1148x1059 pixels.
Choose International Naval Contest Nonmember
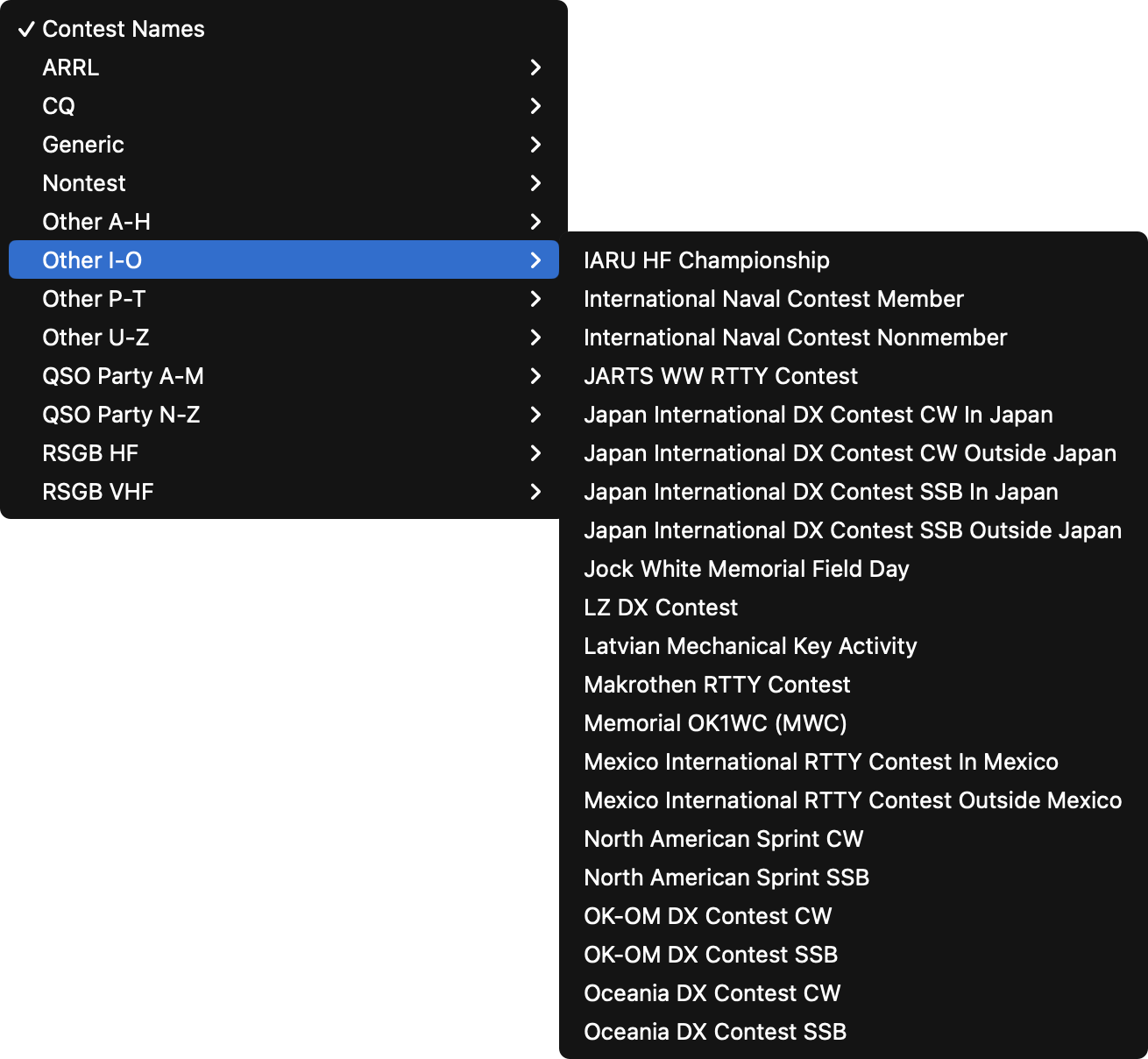pyautogui.click(x=854, y=338)
